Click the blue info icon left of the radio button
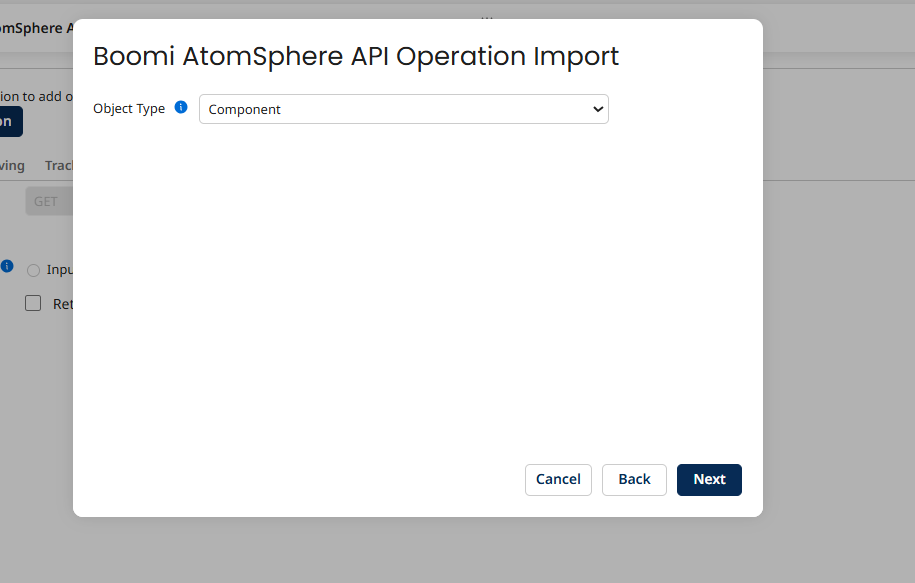Image resolution: width=915 pixels, height=583 pixels. click(x=7, y=267)
